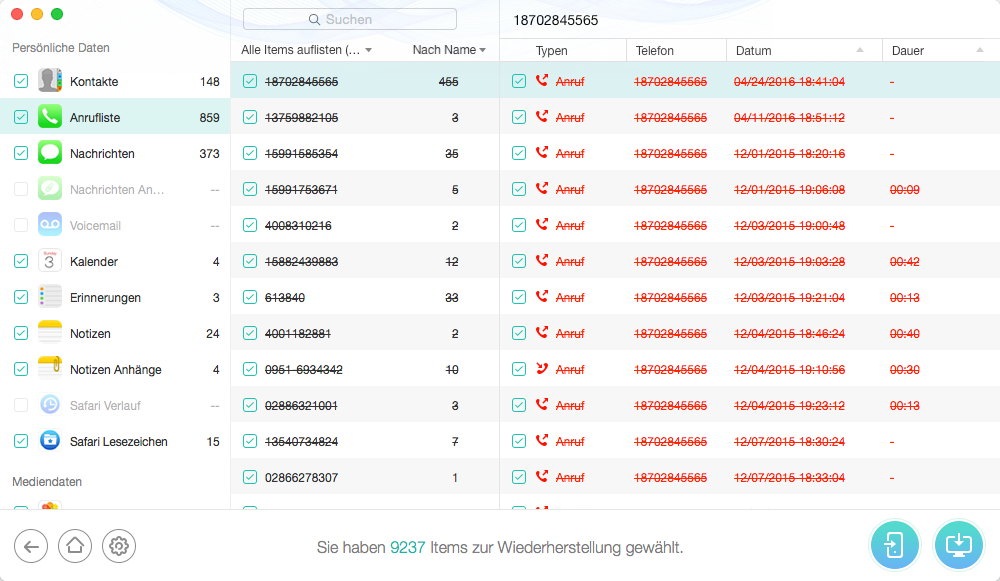Viewport: 1000px width, 581px height.
Task: Select the Voicemail category
Action: pyautogui.click(x=115, y=225)
